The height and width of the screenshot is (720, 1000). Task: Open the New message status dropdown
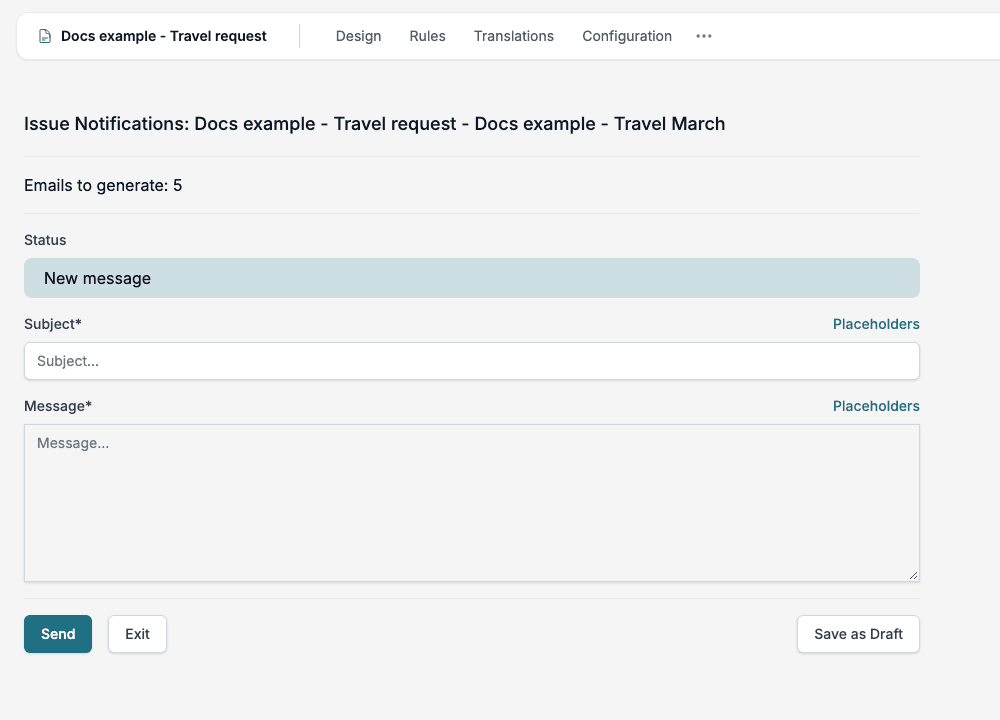[472, 278]
